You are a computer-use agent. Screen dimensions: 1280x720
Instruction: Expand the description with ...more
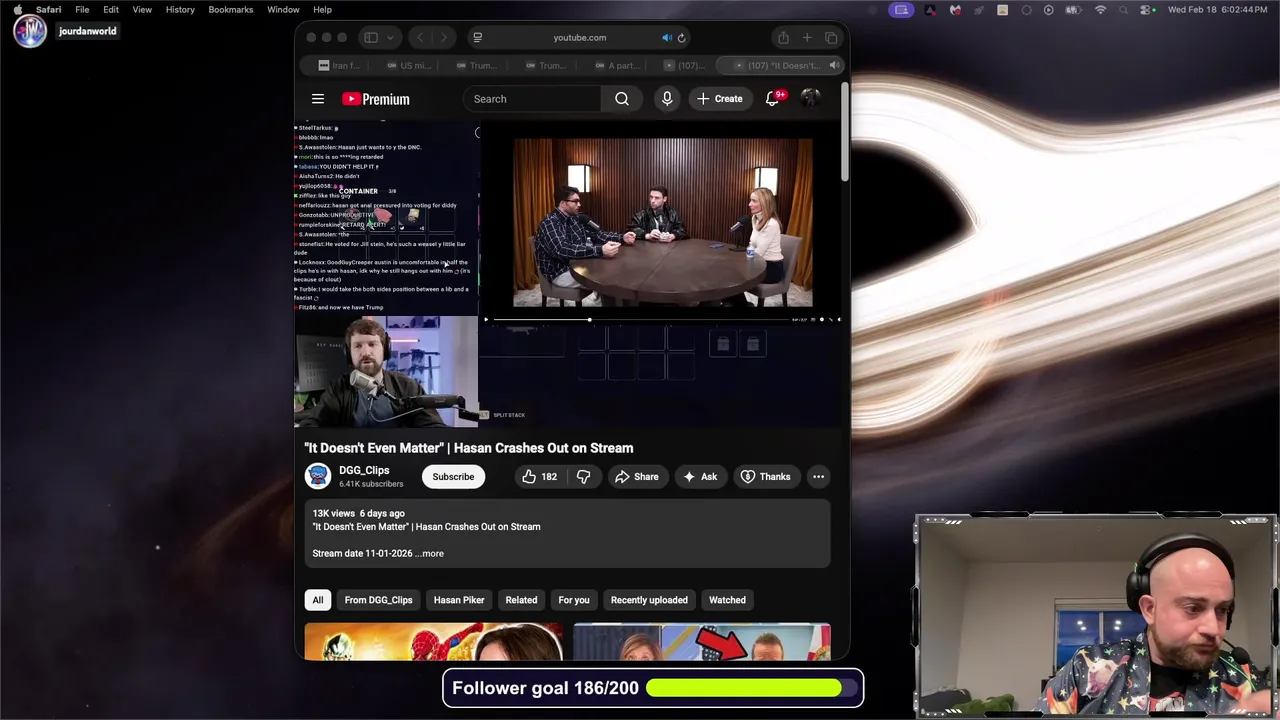pos(431,553)
